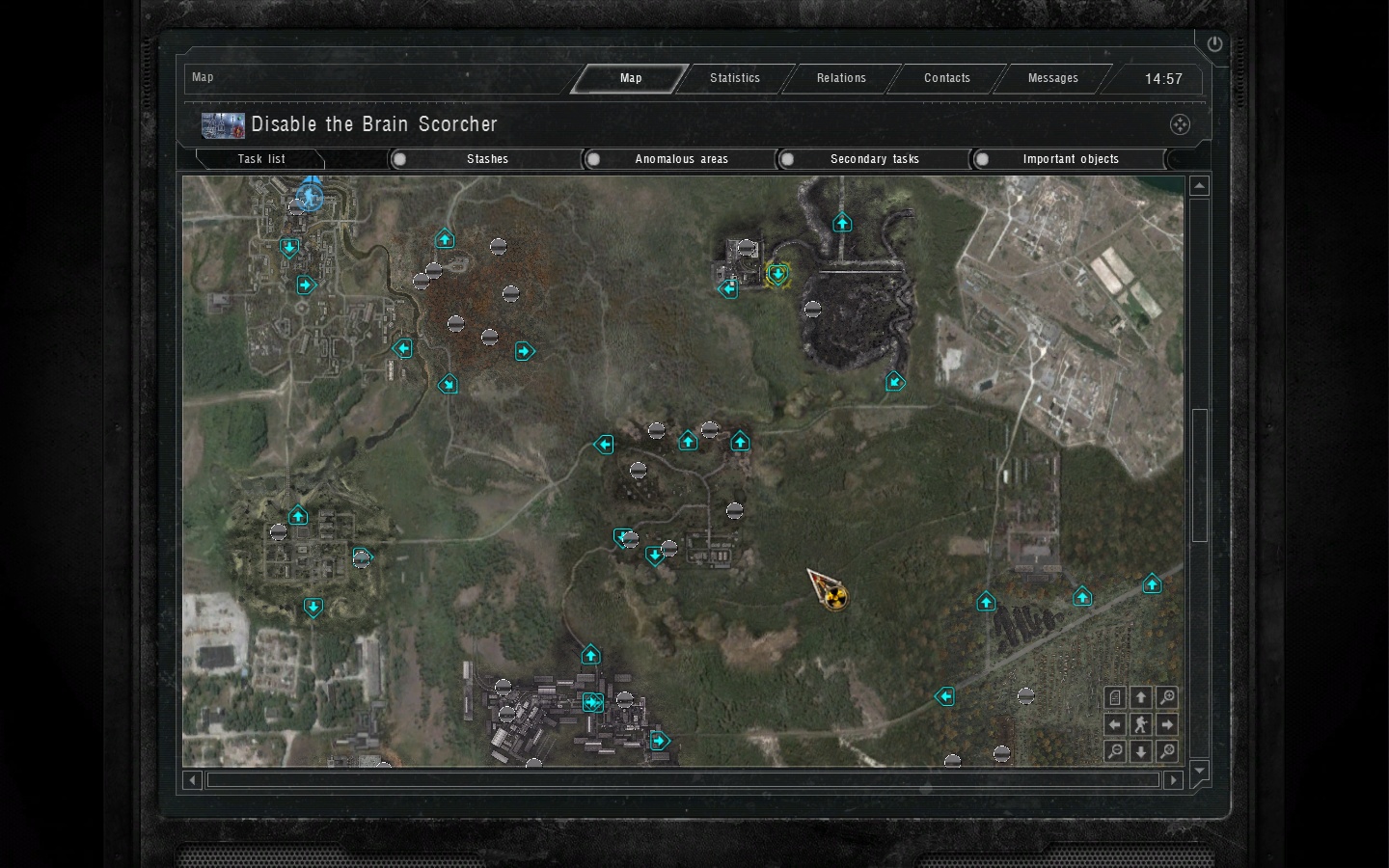The height and width of the screenshot is (868, 1389).
Task: Open the Contacts tab
Action: [947, 78]
